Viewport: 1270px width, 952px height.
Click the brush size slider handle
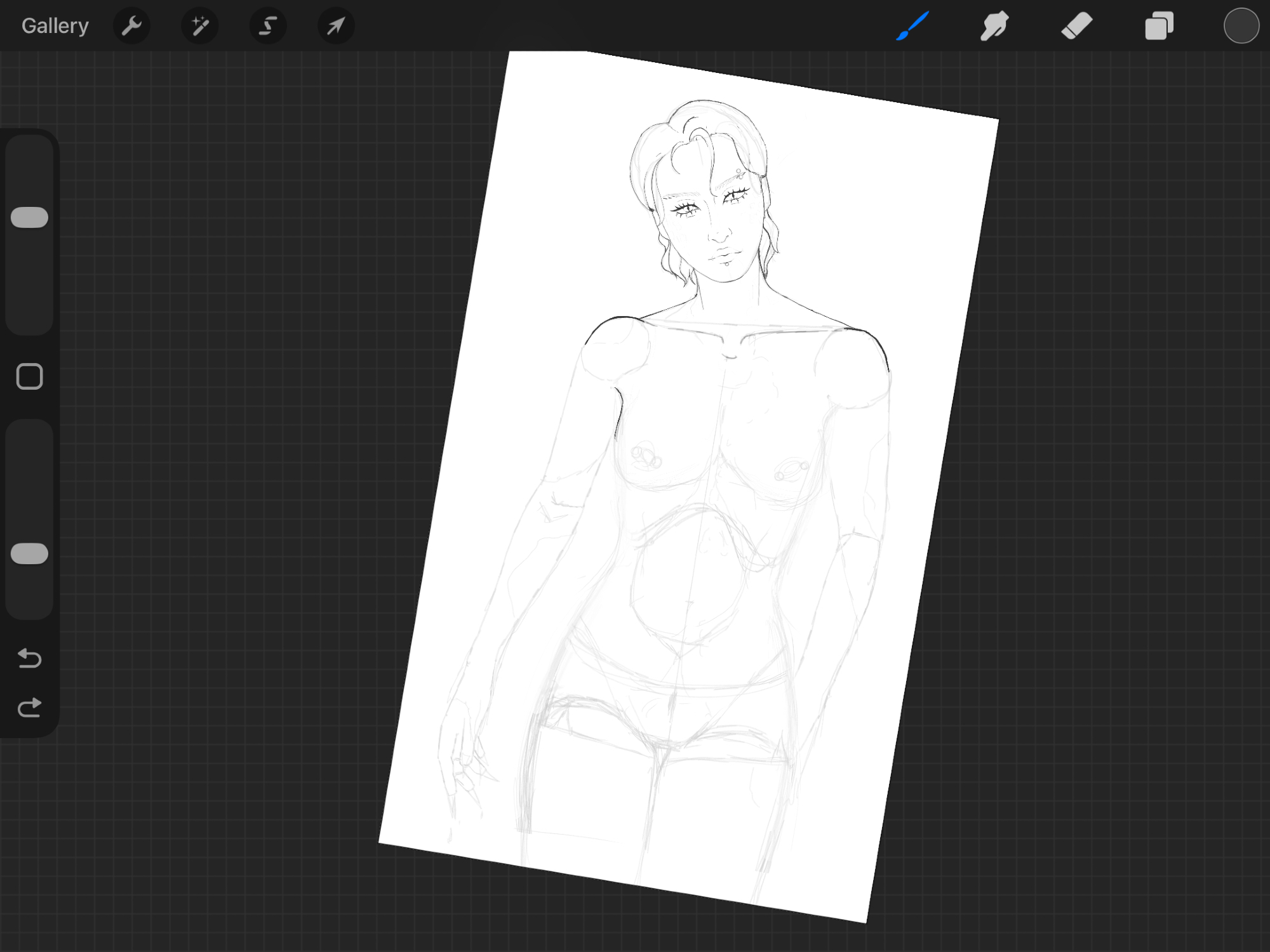click(30, 217)
